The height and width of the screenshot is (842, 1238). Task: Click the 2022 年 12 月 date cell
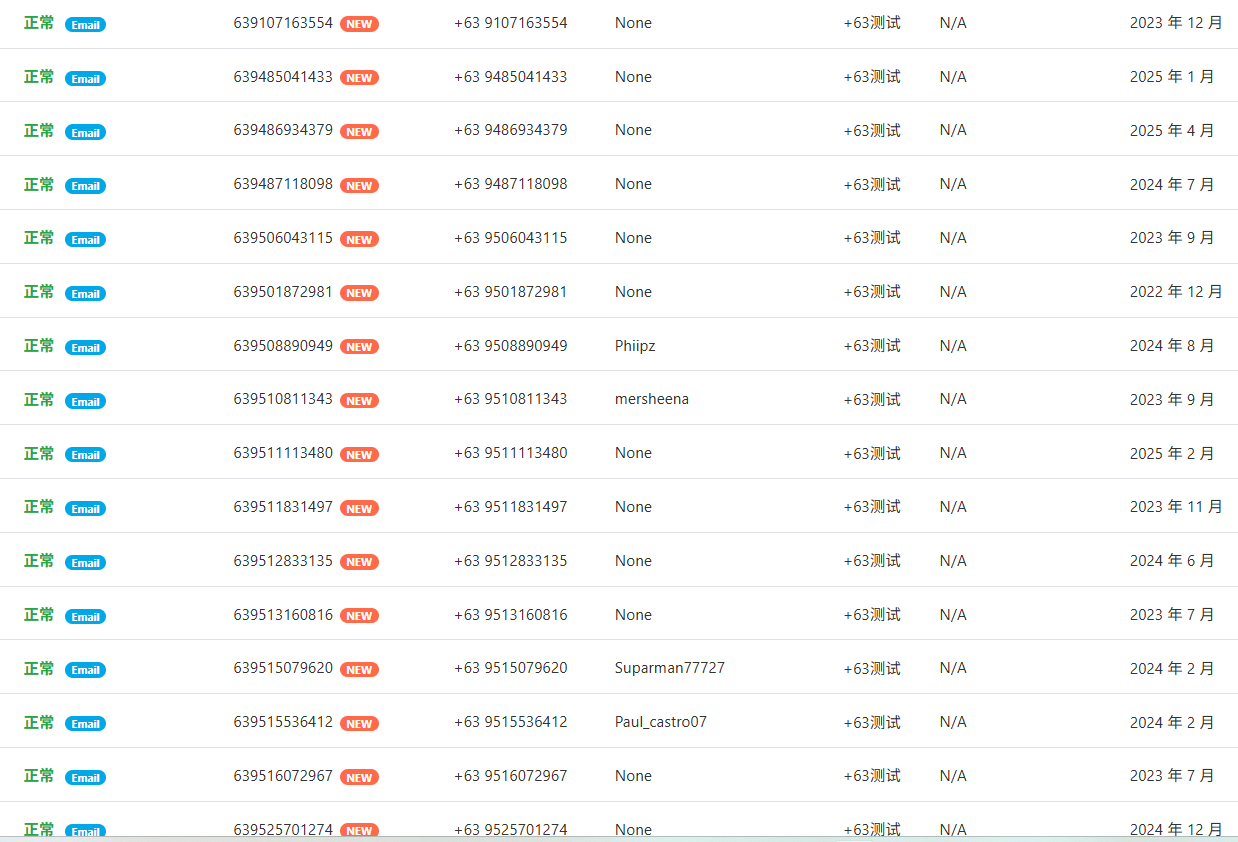1175,292
